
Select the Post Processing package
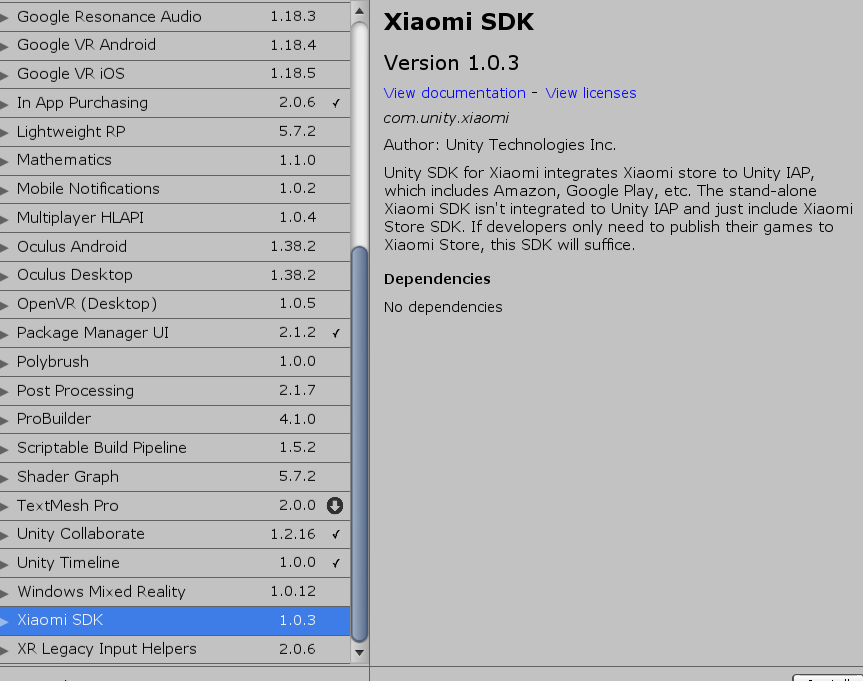click(x=175, y=391)
